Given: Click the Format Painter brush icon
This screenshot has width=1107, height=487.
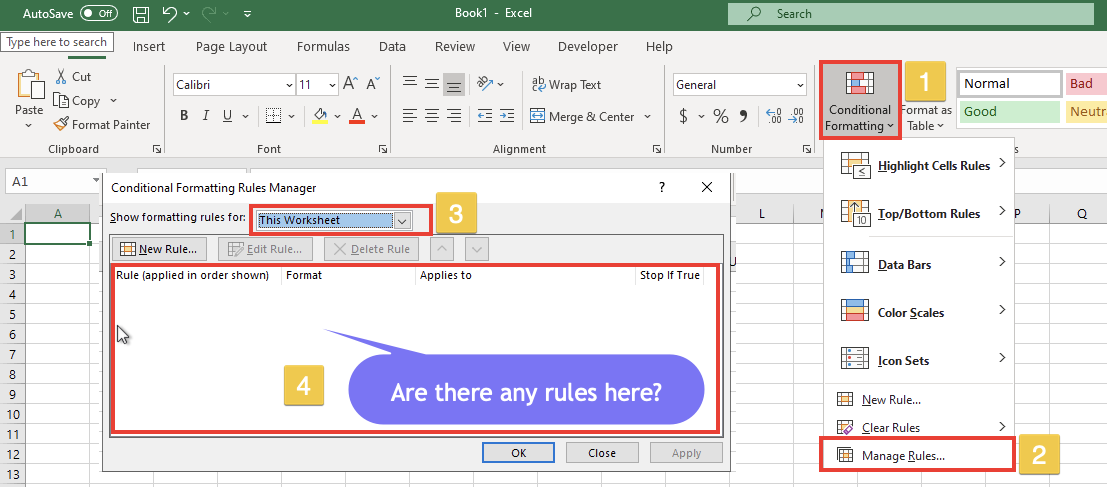Looking at the screenshot, I should [x=61, y=125].
